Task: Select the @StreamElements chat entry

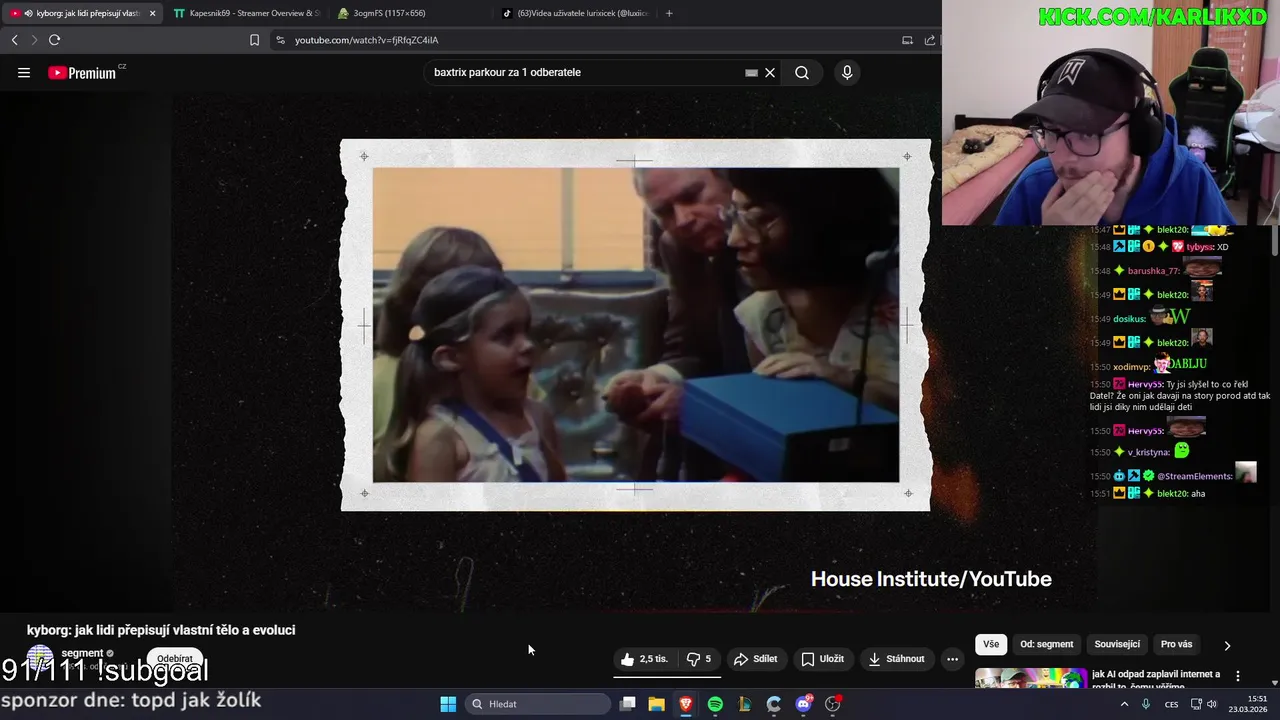Action: point(1173,474)
